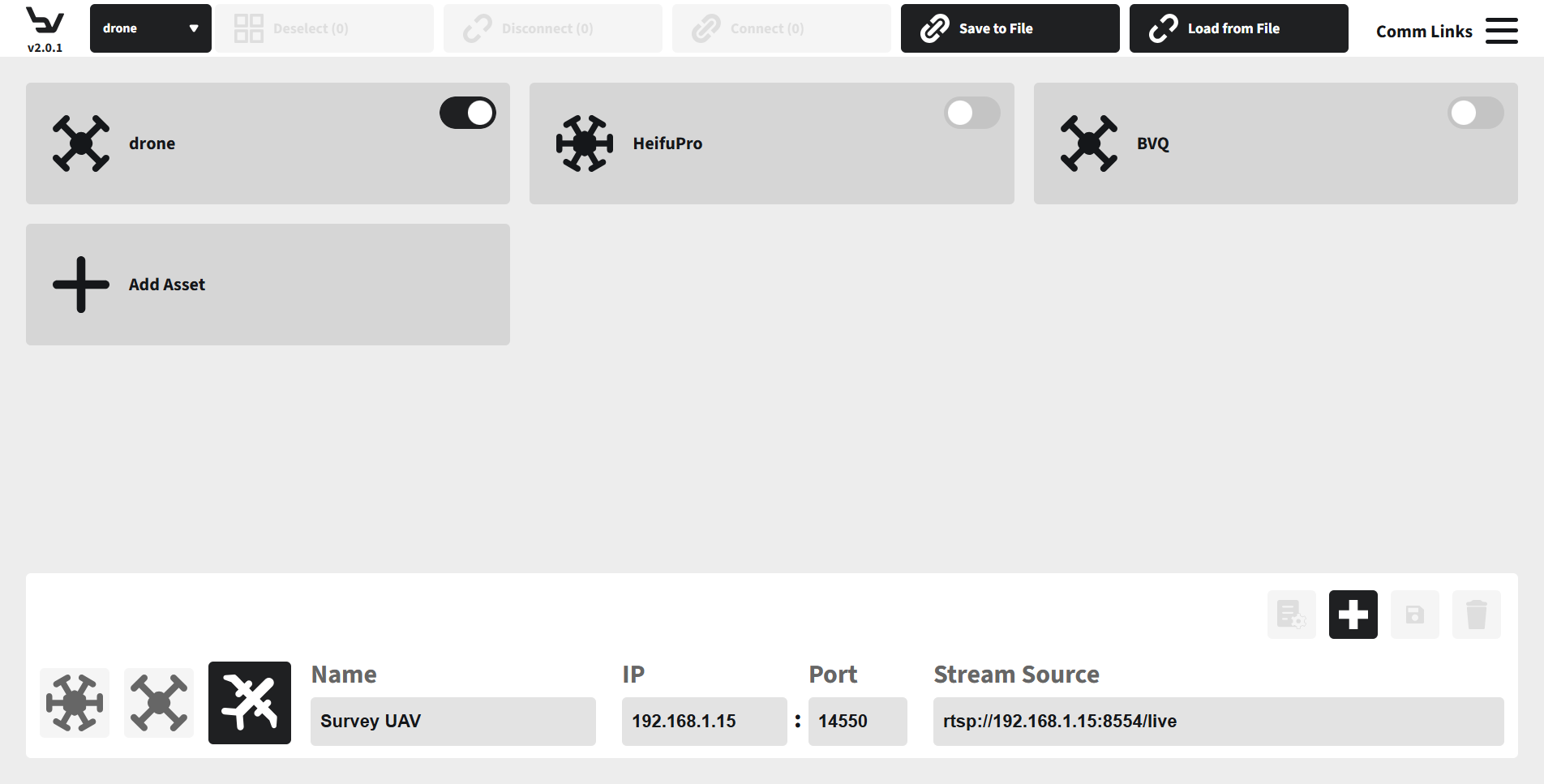Click the Add Asset card

pos(268,284)
